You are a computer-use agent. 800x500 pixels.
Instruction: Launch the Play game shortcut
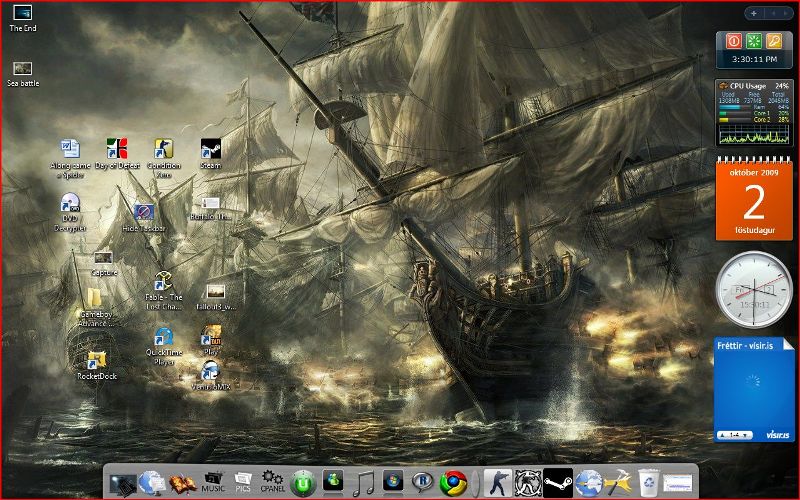pos(211,340)
